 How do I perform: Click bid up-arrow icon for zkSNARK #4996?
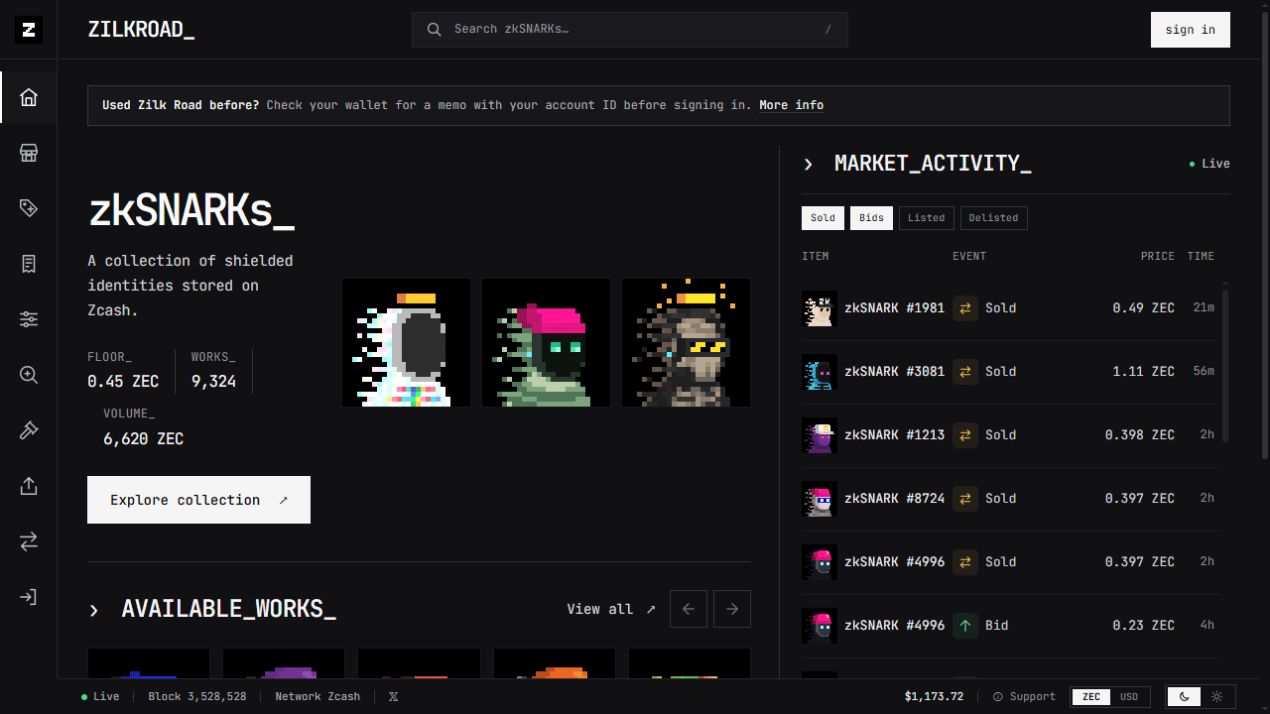(965, 625)
